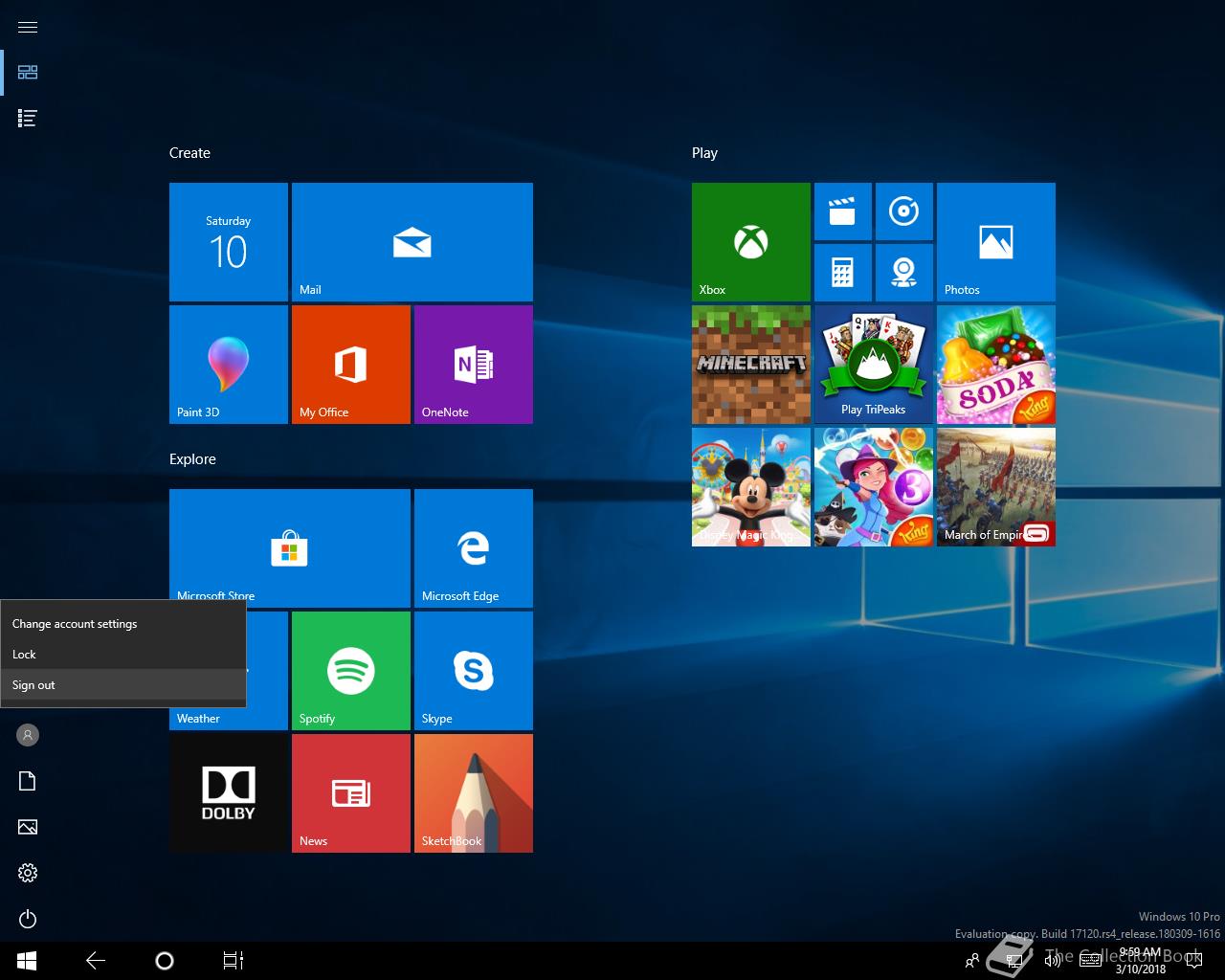Image resolution: width=1225 pixels, height=980 pixels.
Task: Open the Dolby tile
Action: (x=229, y=793)
